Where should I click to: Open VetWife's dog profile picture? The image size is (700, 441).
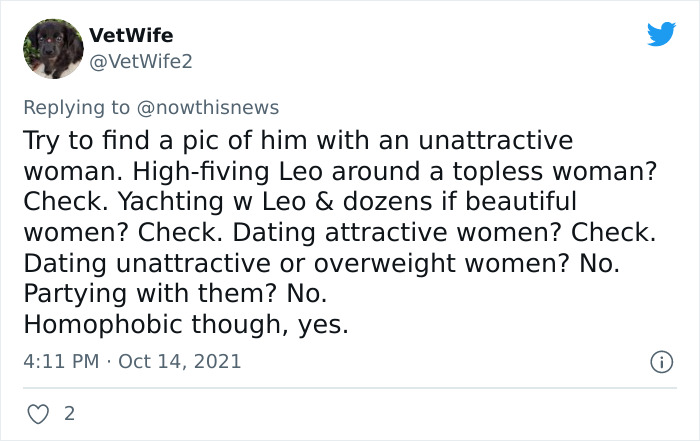53,50
